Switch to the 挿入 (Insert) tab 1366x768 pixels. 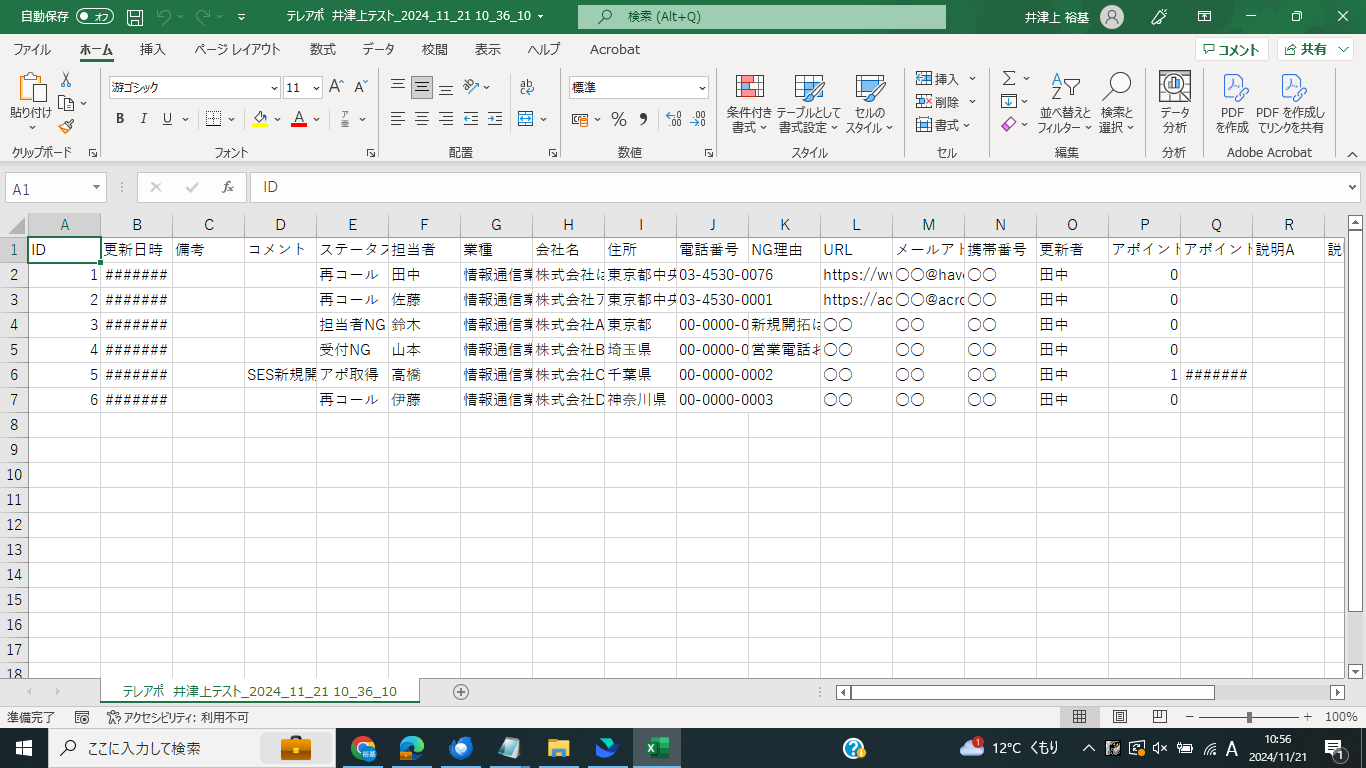tap(153, 49)
